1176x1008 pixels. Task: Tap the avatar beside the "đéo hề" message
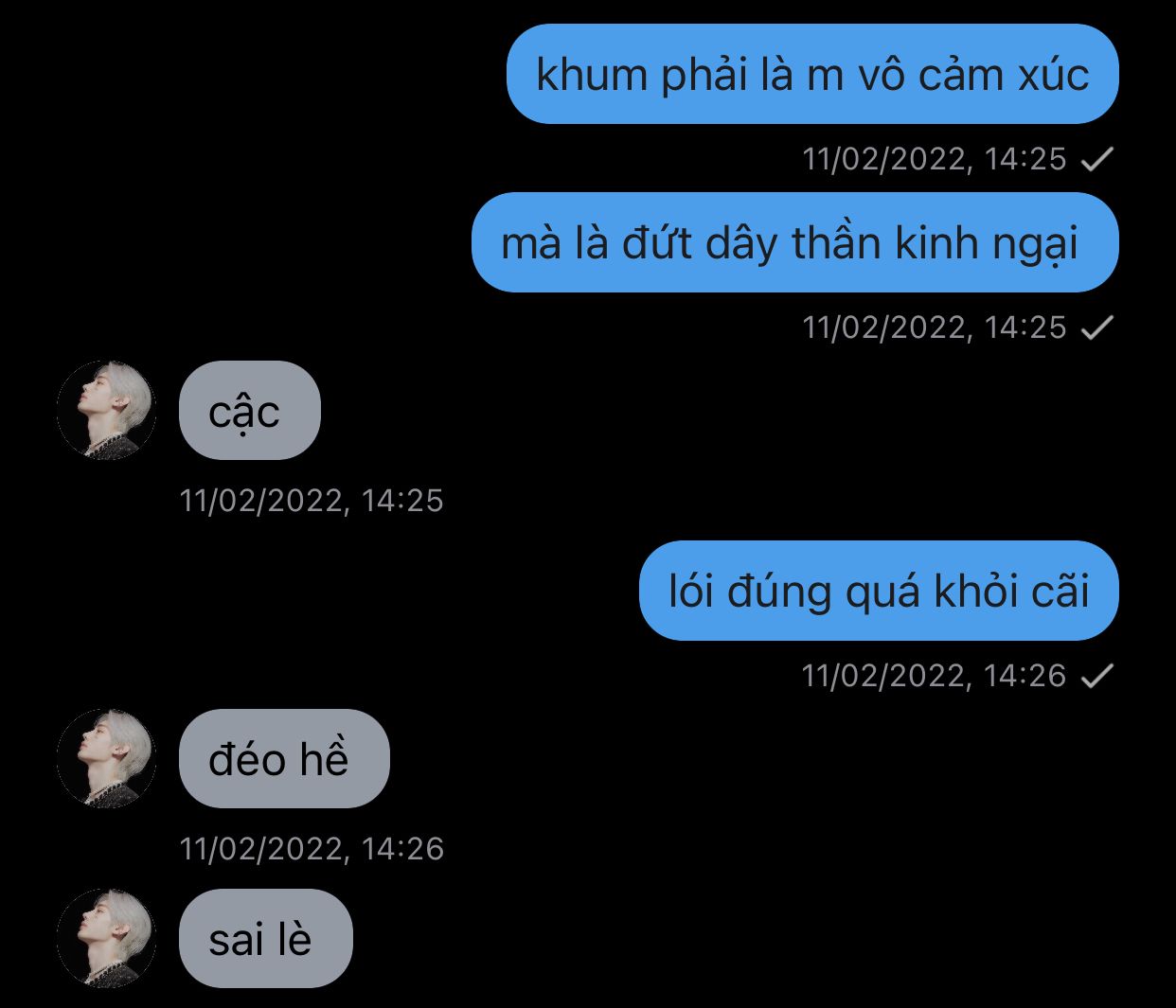point(106,758)
